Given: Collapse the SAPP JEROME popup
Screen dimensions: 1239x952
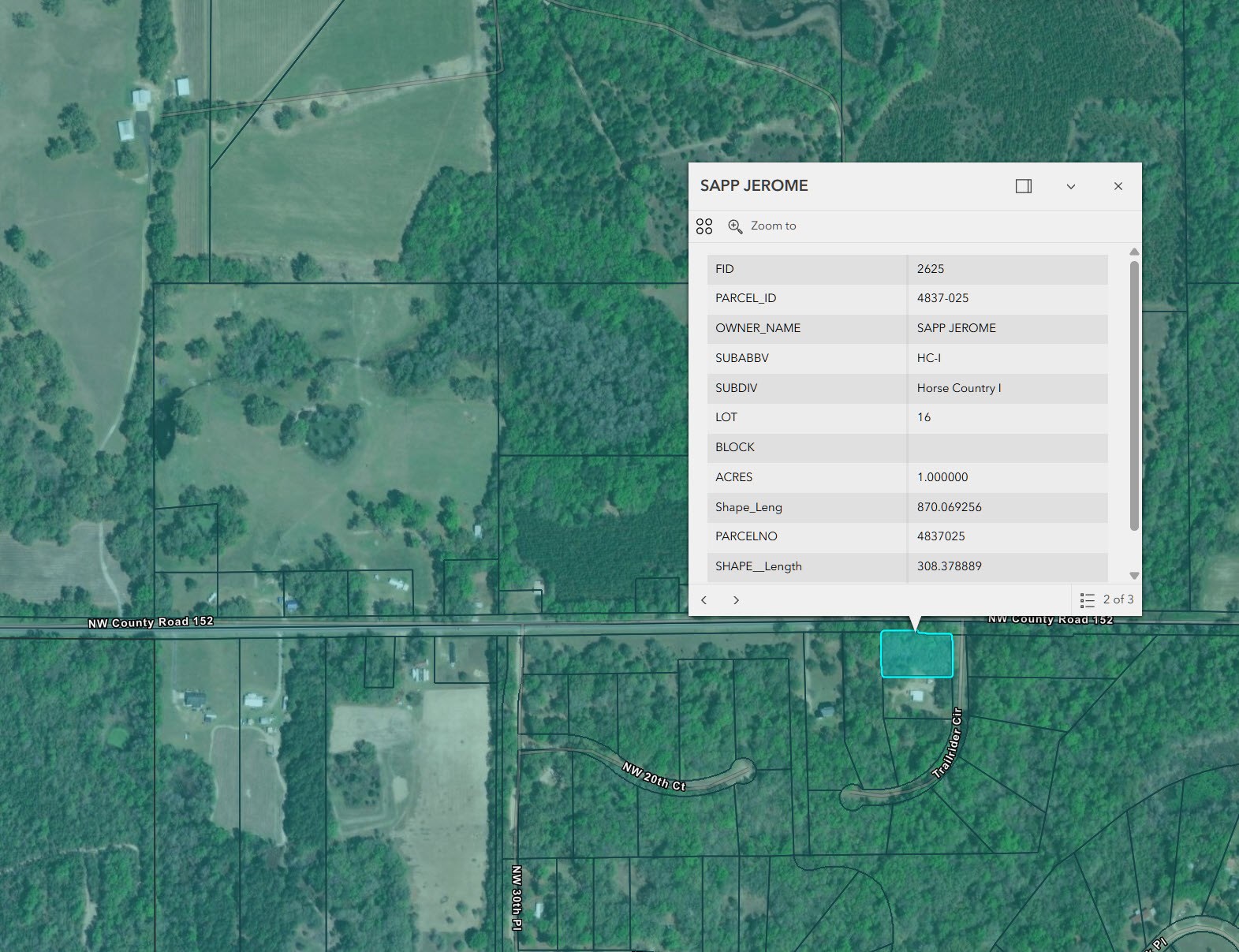Looking at the screenshot, I should tap(1071, 186).
